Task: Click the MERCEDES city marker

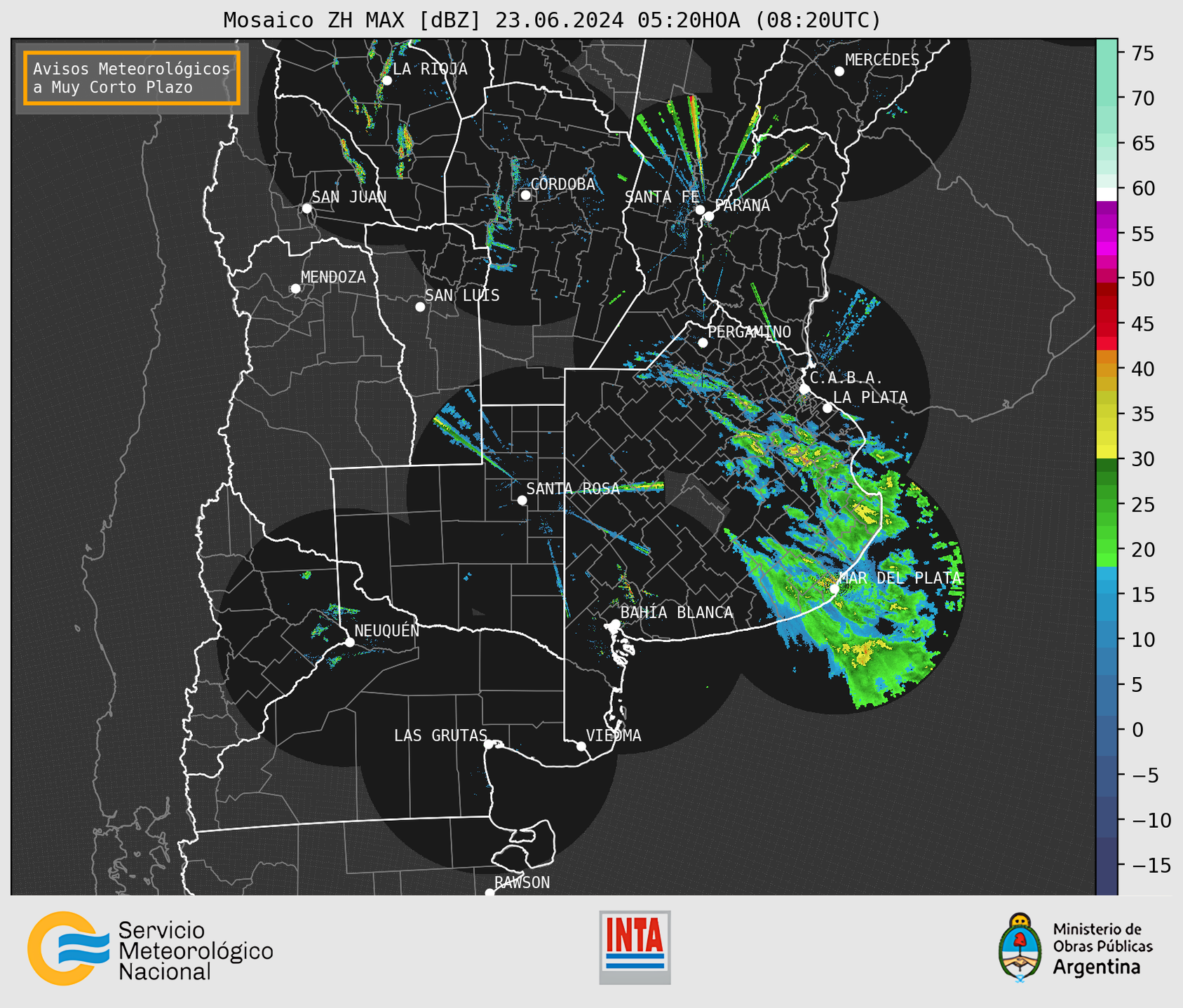Action: (x=839, y=71)
